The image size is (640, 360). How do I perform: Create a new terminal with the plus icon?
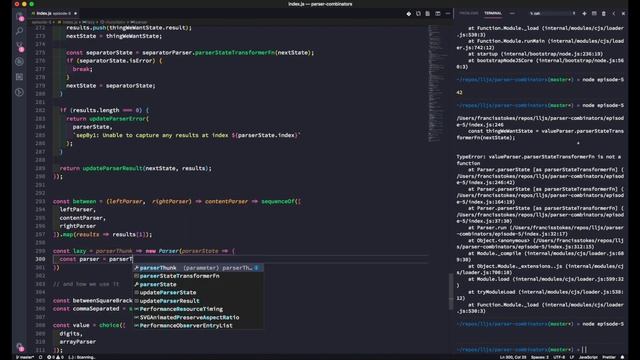584,13
